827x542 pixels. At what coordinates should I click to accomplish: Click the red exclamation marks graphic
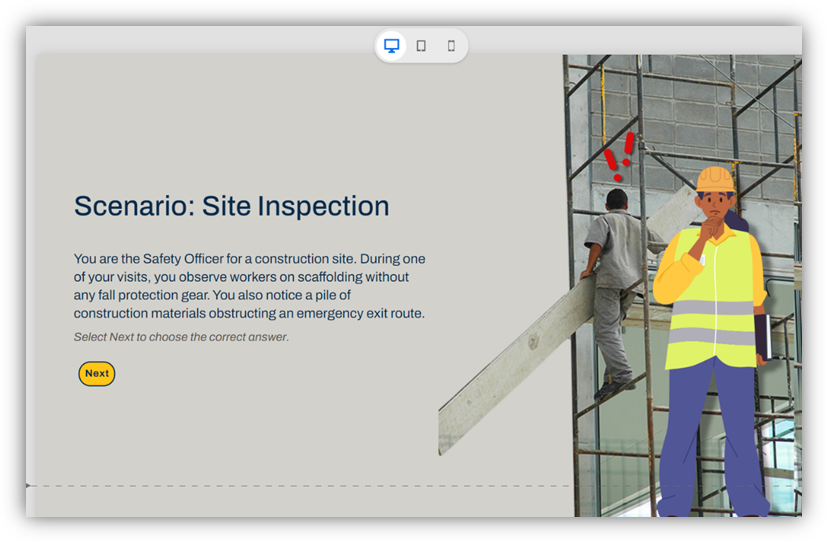(x=619, y=157)
